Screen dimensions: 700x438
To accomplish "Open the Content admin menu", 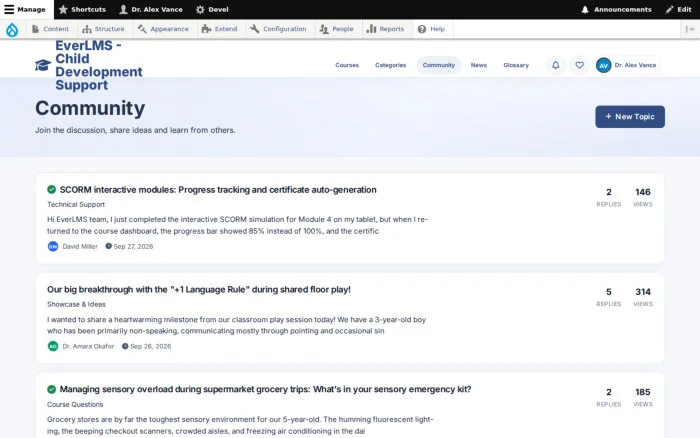I will (50, 29).
